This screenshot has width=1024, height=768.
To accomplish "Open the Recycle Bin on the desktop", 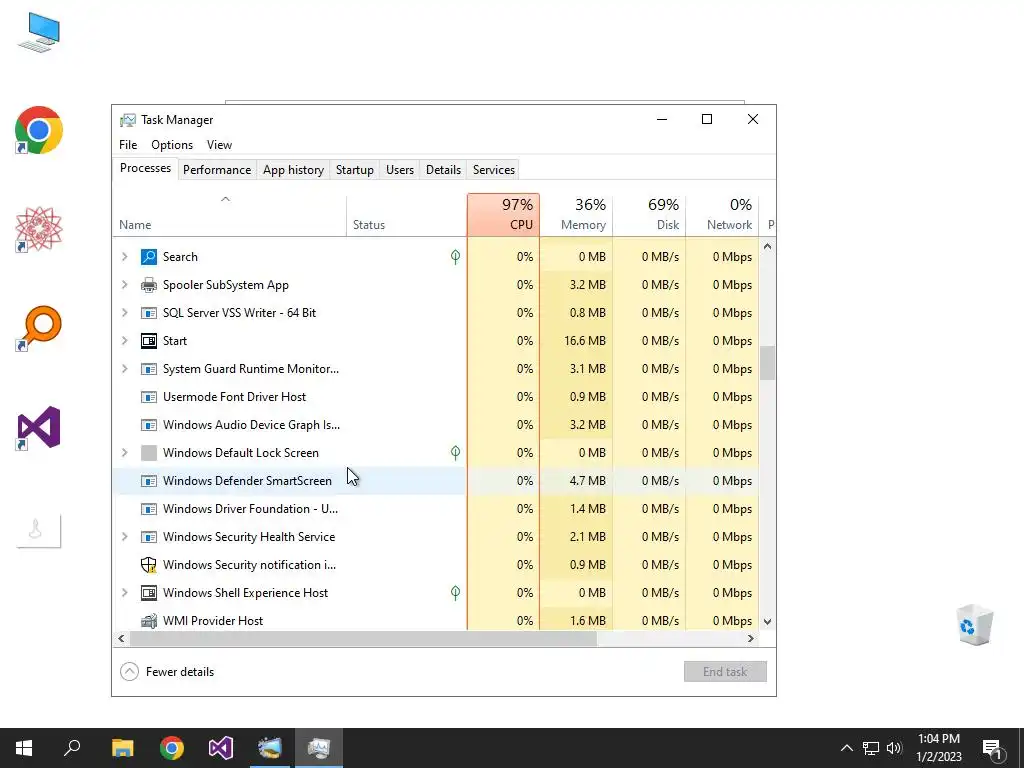I will (974, 625).
